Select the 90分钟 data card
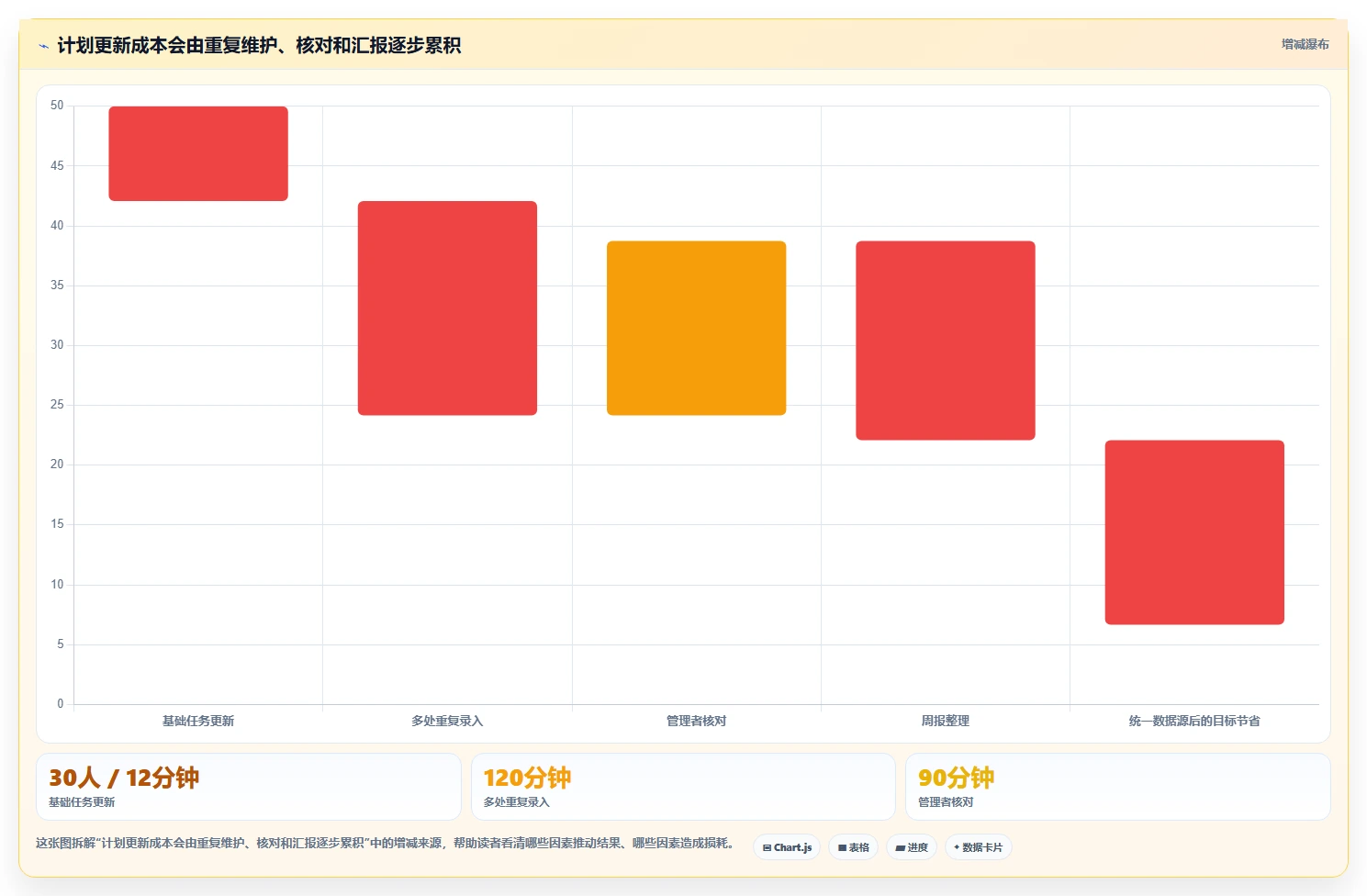The image size is (1367, 896). click(1117, 787)
